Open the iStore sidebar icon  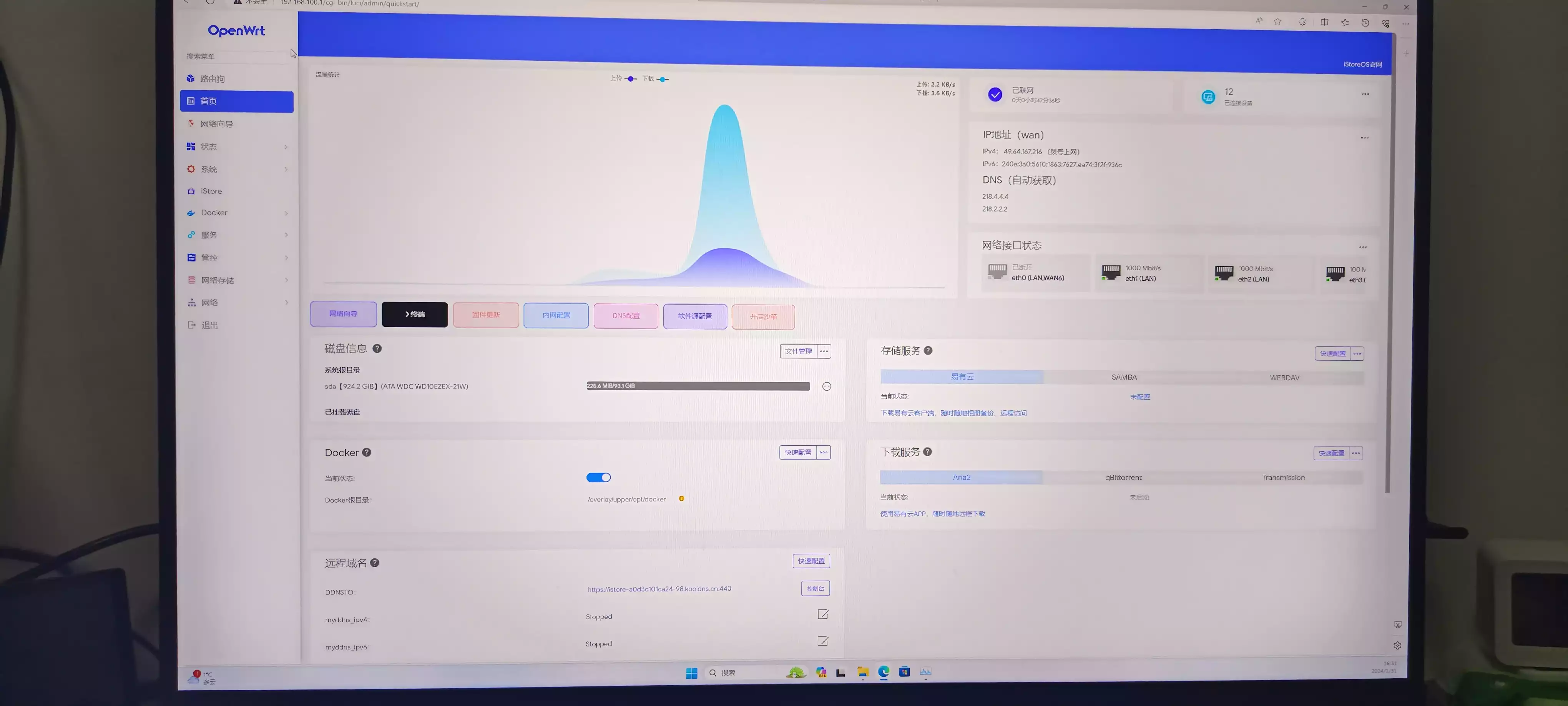point(191,191)
